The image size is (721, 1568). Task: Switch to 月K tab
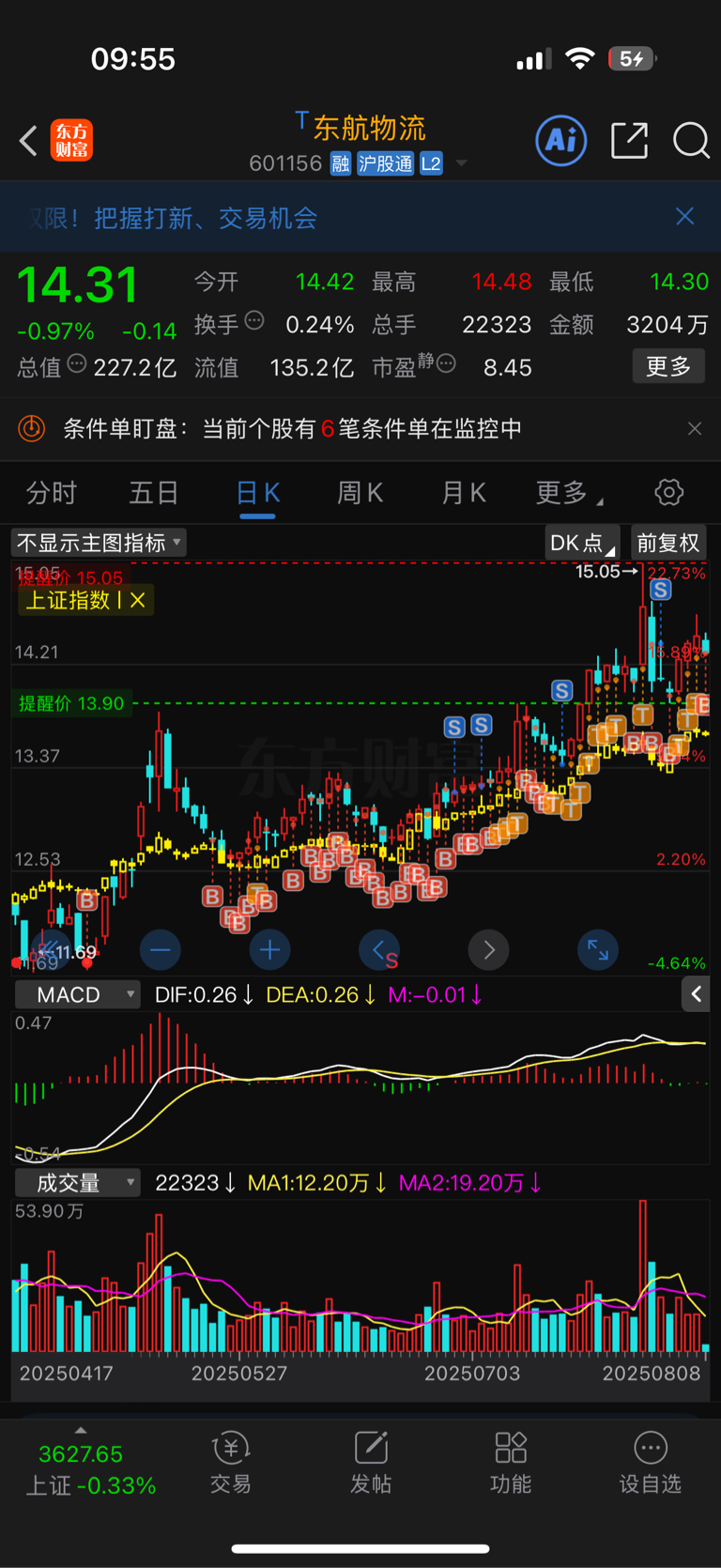(x=463, y=492)
